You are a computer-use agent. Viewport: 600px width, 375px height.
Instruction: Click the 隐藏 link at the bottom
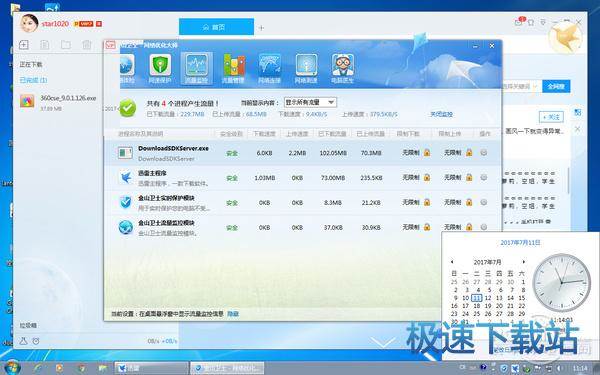233,314
